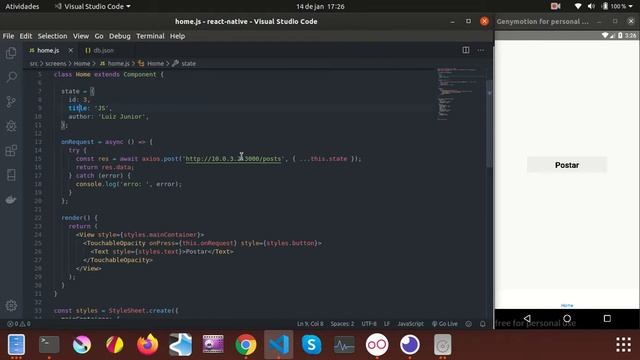Screen dimensions: 640x360
Task: Change line ending via 'LF' status item
Action: (387, 324)
